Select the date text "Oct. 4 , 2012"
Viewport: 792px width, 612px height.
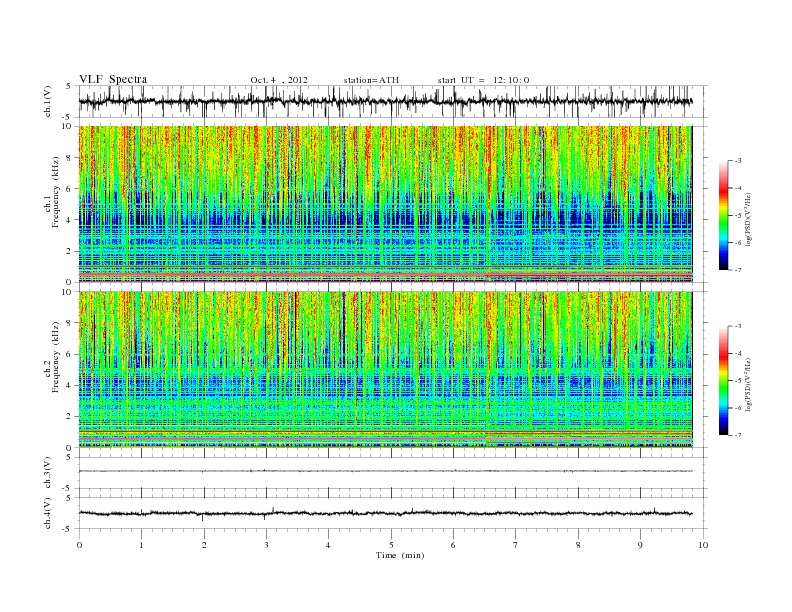[279, 80]
